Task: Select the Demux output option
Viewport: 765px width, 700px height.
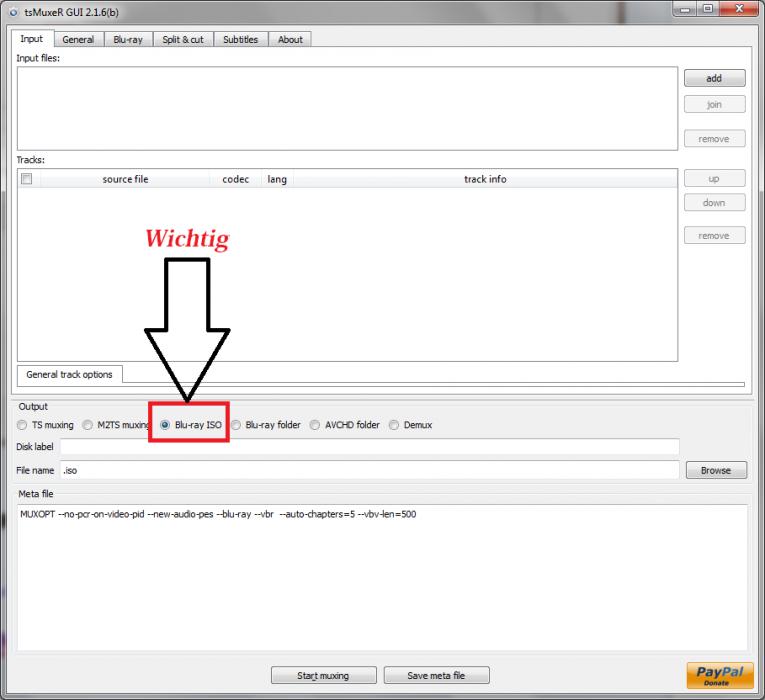Action: pyautogui.click(x=394, y=425)
